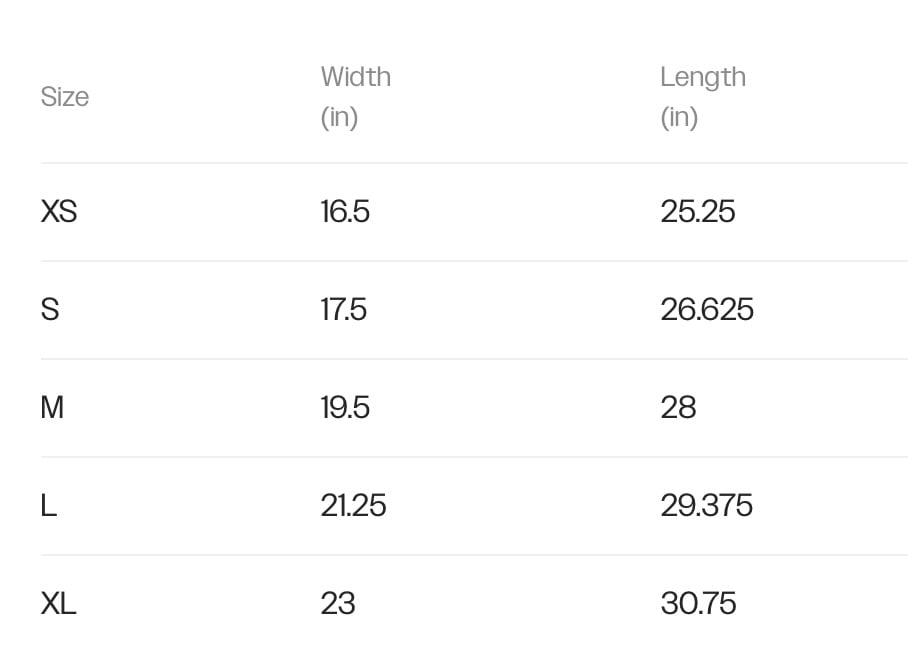Click the XS length value 25.25
908x651 pixels.
tap(697, 212)
